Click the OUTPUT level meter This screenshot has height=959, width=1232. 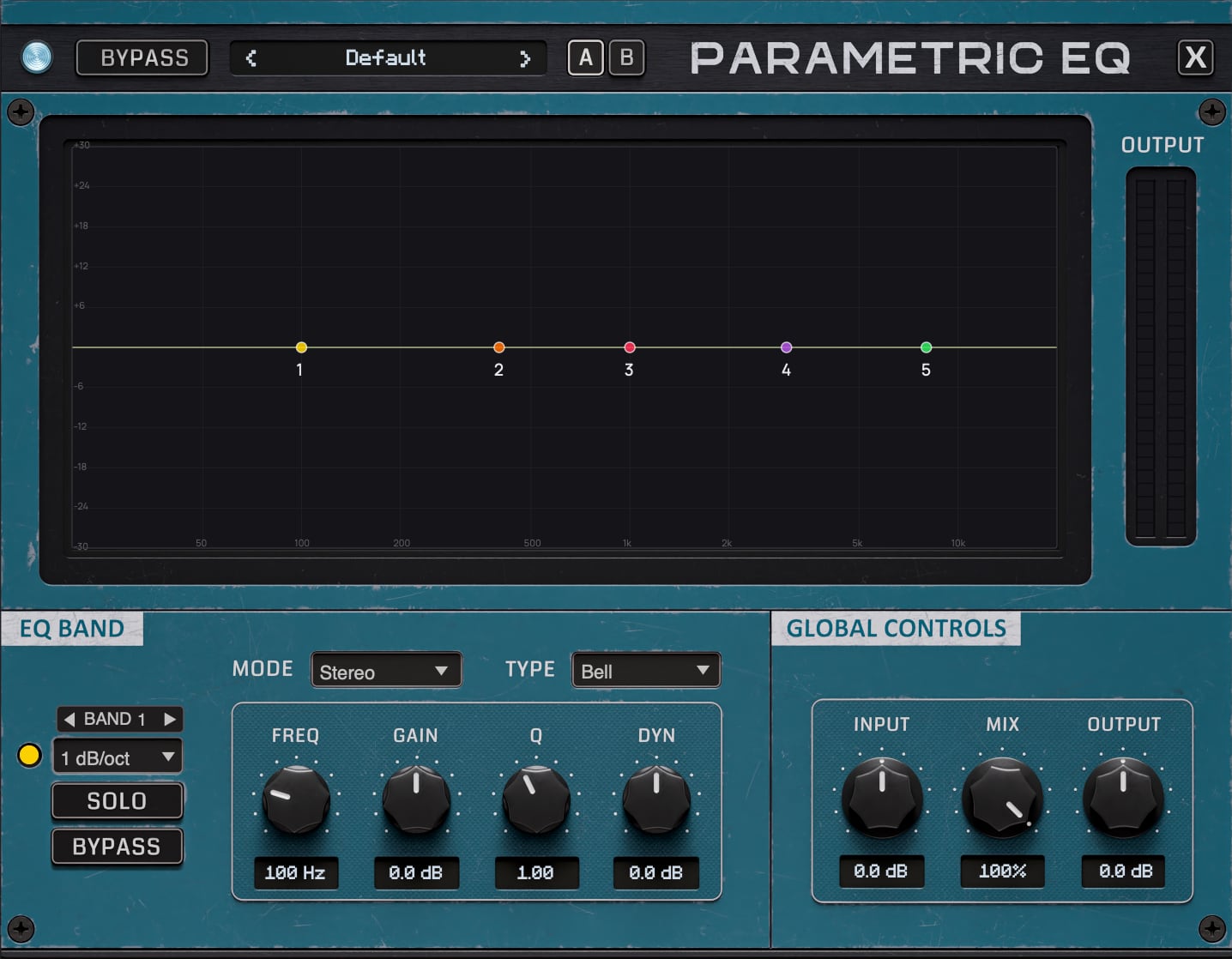pyautogui.click(x=1161, y=356)
